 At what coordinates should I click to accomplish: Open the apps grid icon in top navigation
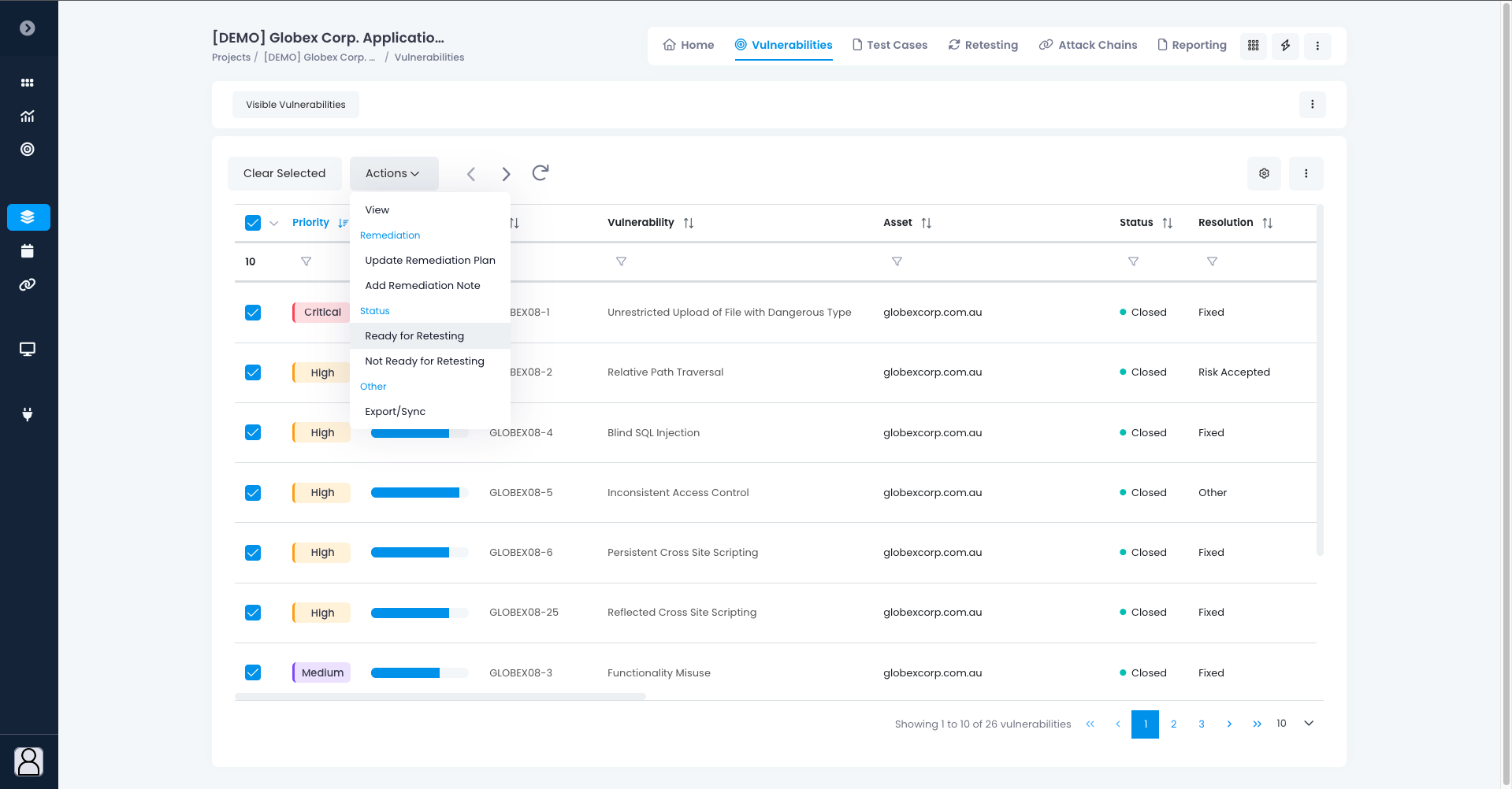[1253, 46]
